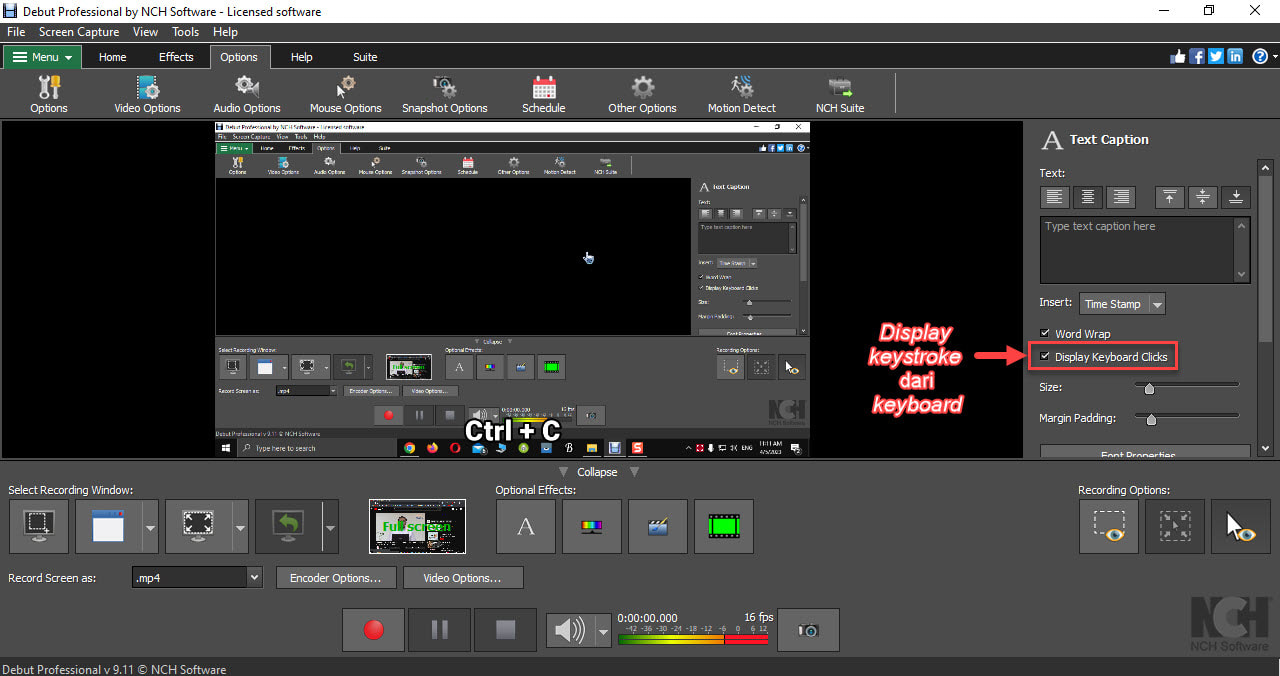Switch to the Home tab
The width and height of the screenshot is (1280, 676).
(x=112, y=57)
